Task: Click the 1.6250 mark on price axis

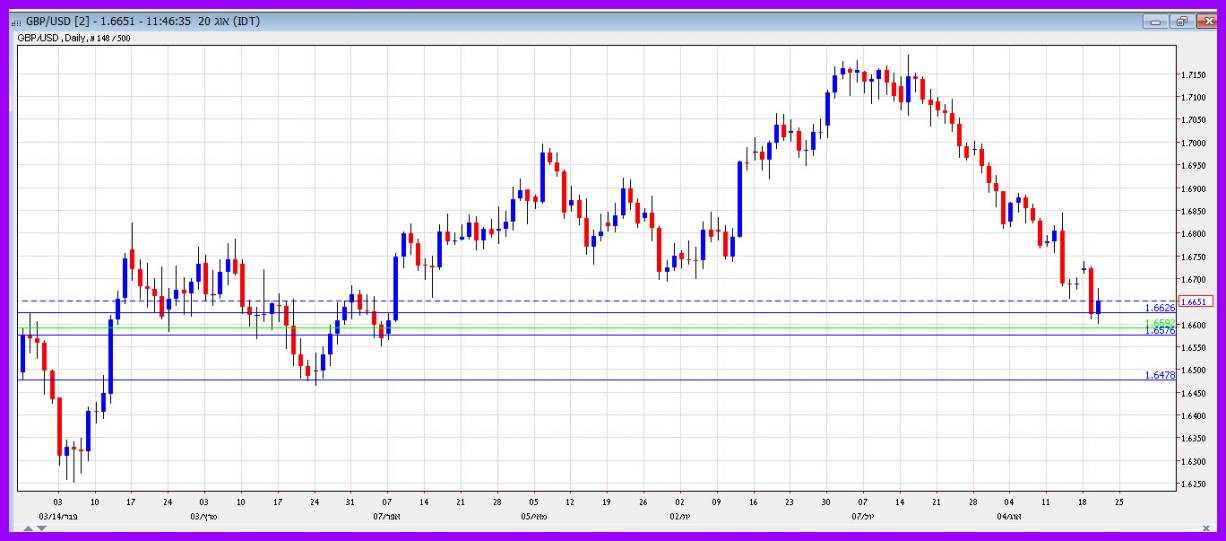Action: click(1193, 485)
